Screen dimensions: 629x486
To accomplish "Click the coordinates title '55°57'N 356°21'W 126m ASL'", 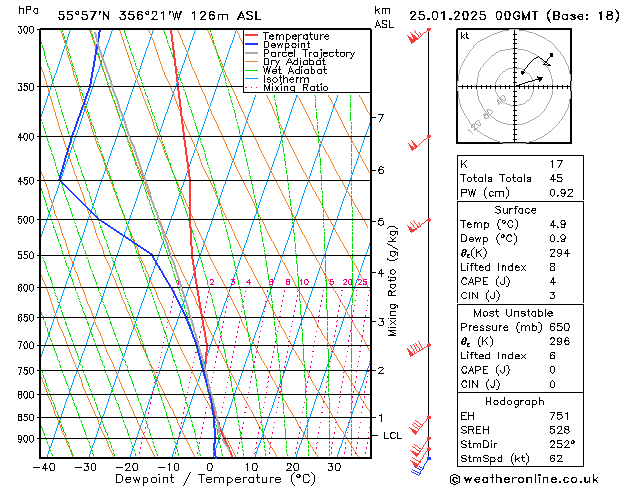I will pyautogui.click(x=159, y=16).
